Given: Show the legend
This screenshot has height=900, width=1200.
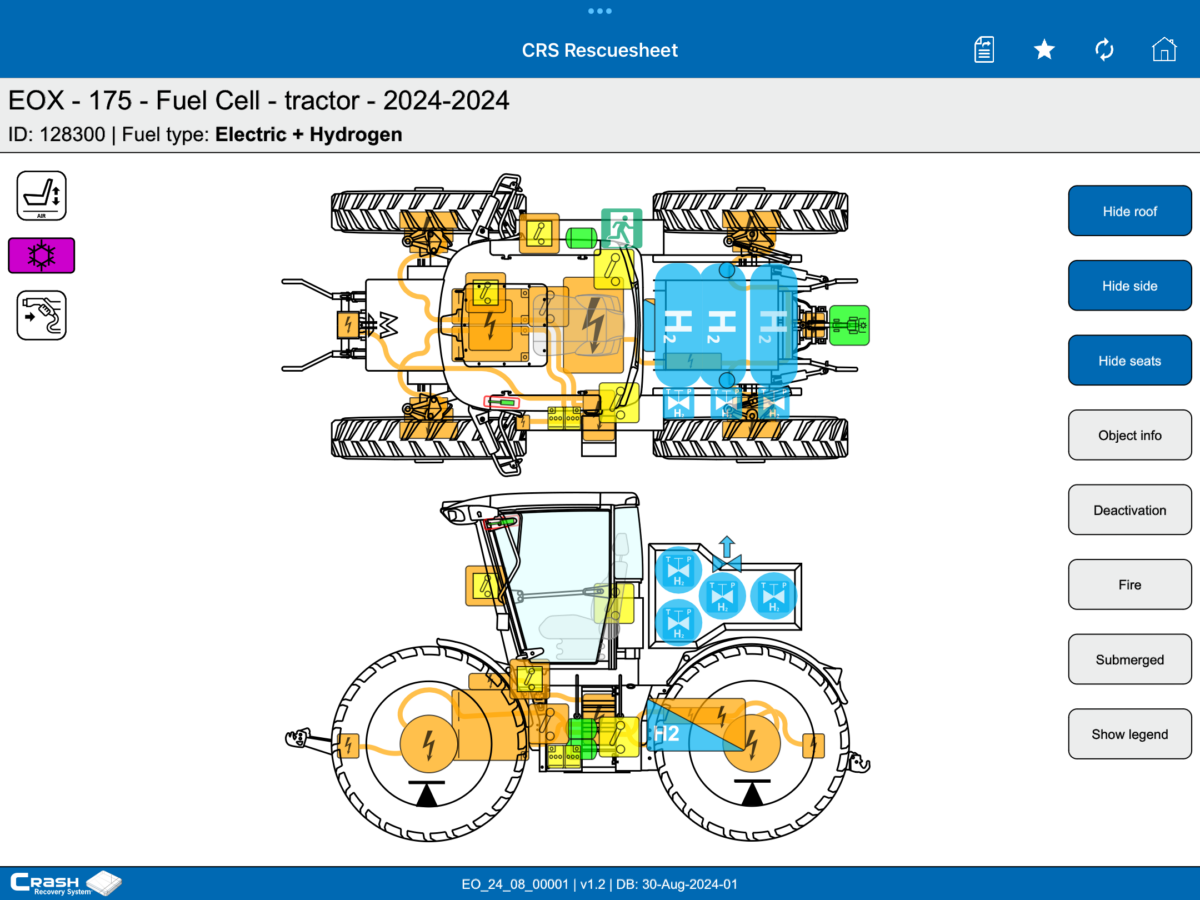Looking at the screenshot, I should [1130, 734].
